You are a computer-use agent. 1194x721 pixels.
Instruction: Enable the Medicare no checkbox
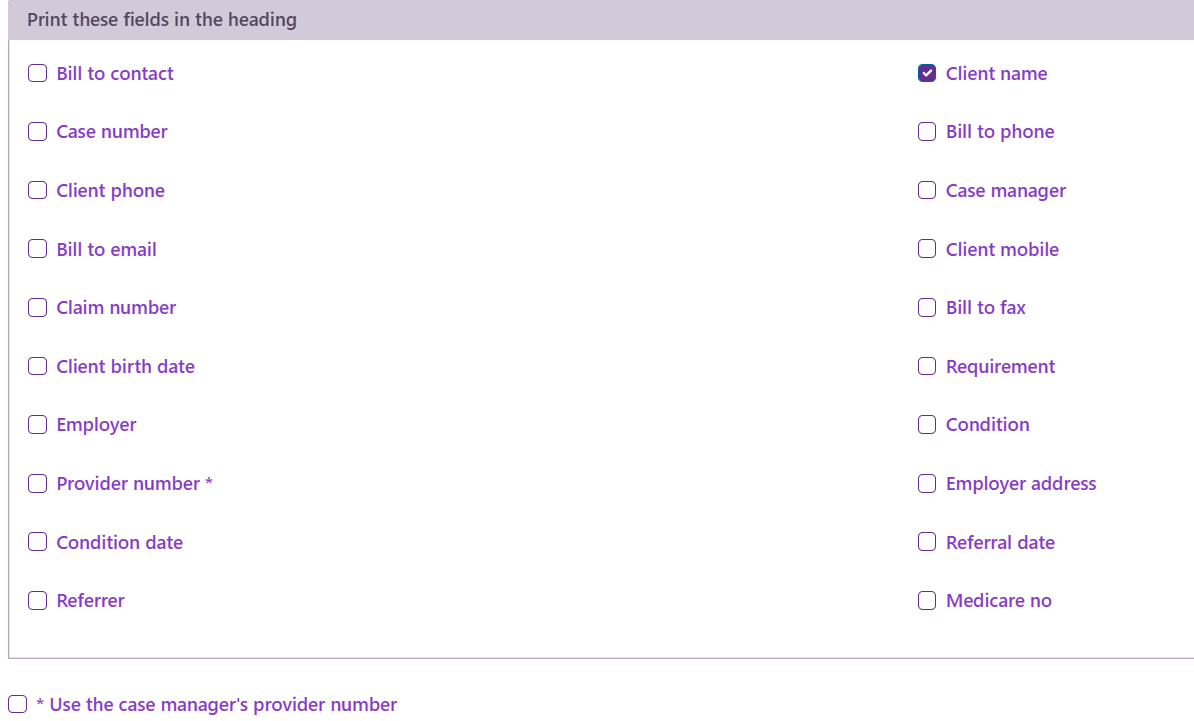927,601
